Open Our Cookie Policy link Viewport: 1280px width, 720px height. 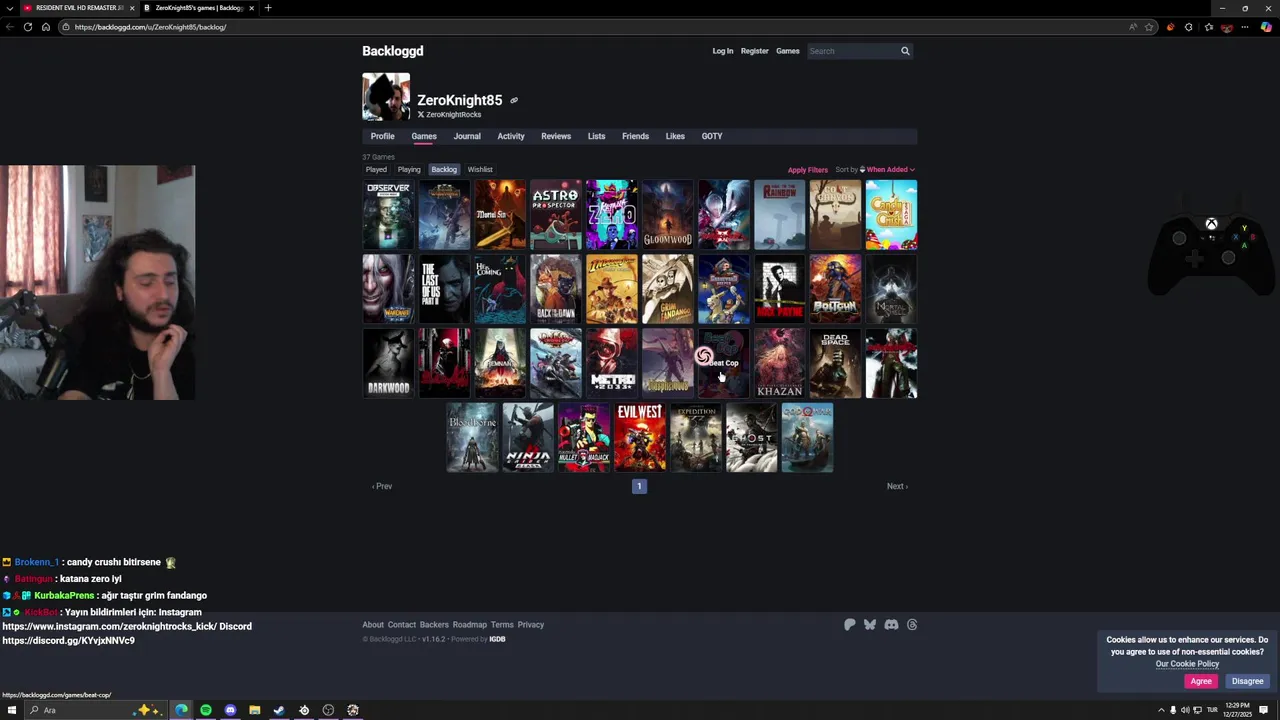1187,664
